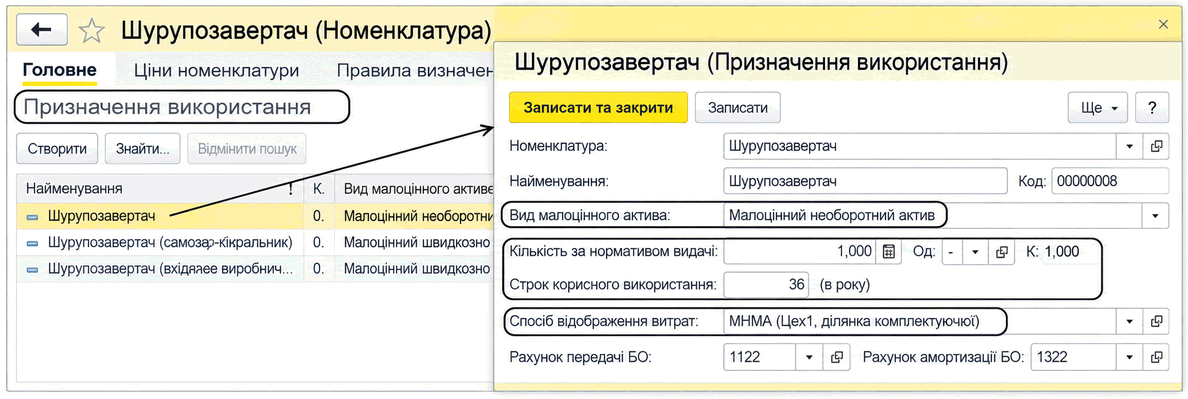Click the Строк корисного використання field
This screenshot has width=1188, height=399.
click(766, 285)
